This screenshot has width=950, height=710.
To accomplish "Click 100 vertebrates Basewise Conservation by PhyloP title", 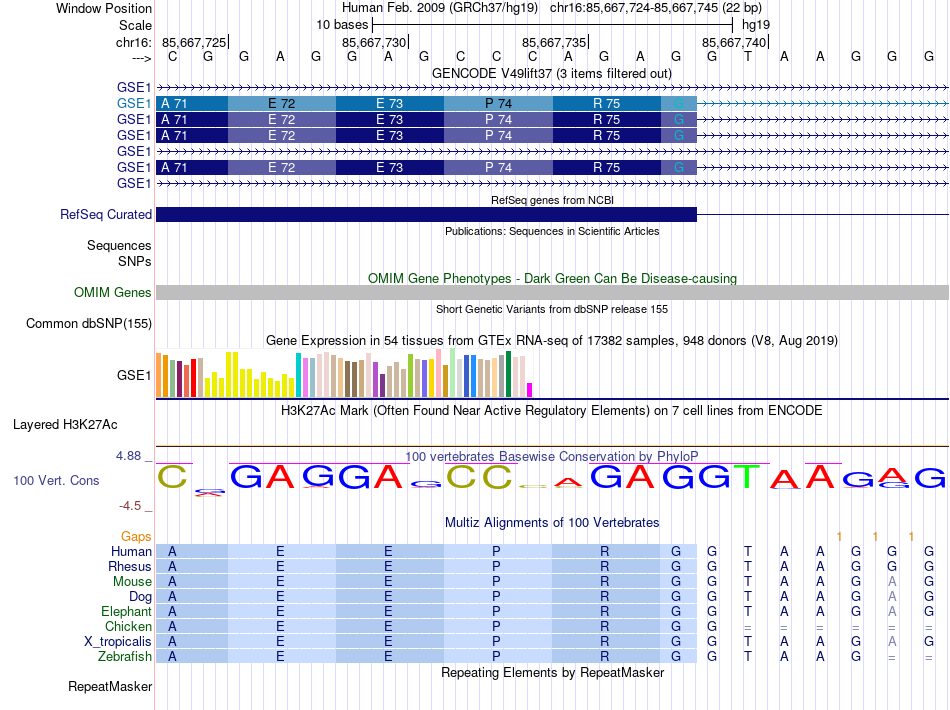I will (x=552, y=456).
